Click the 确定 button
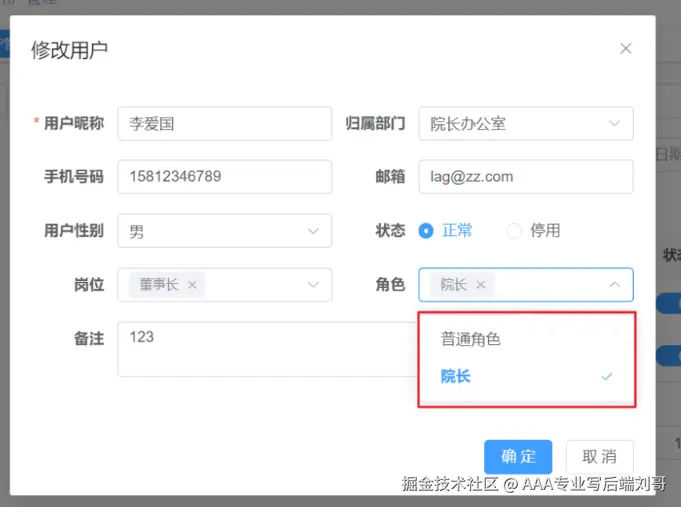This screenshot has height=507, width=681. click(518, 457)
